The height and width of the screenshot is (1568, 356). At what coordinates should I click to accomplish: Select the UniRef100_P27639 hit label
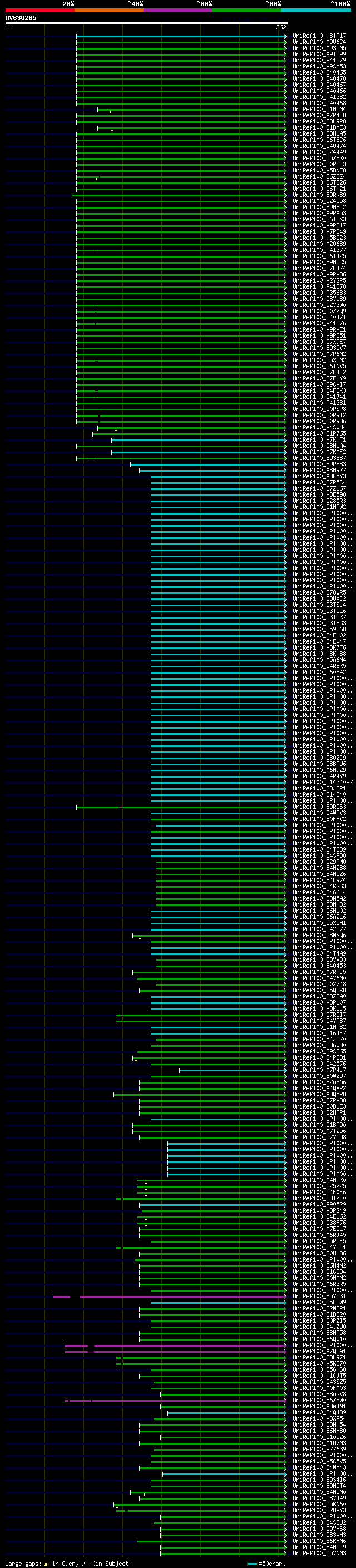click(319, 1450)
